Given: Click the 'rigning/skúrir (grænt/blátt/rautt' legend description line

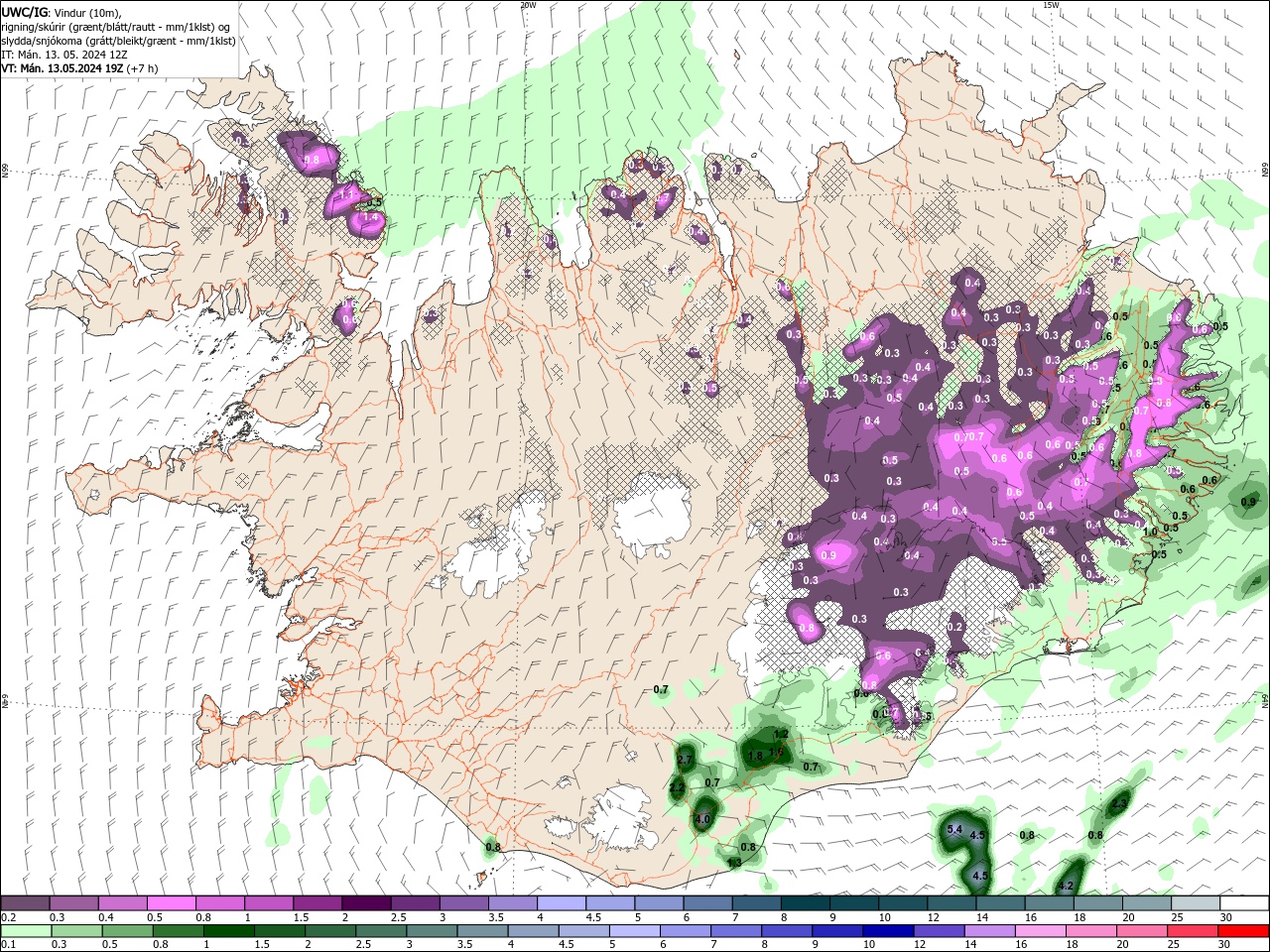Looking at the screenshot, I should [x=117, y=27].
